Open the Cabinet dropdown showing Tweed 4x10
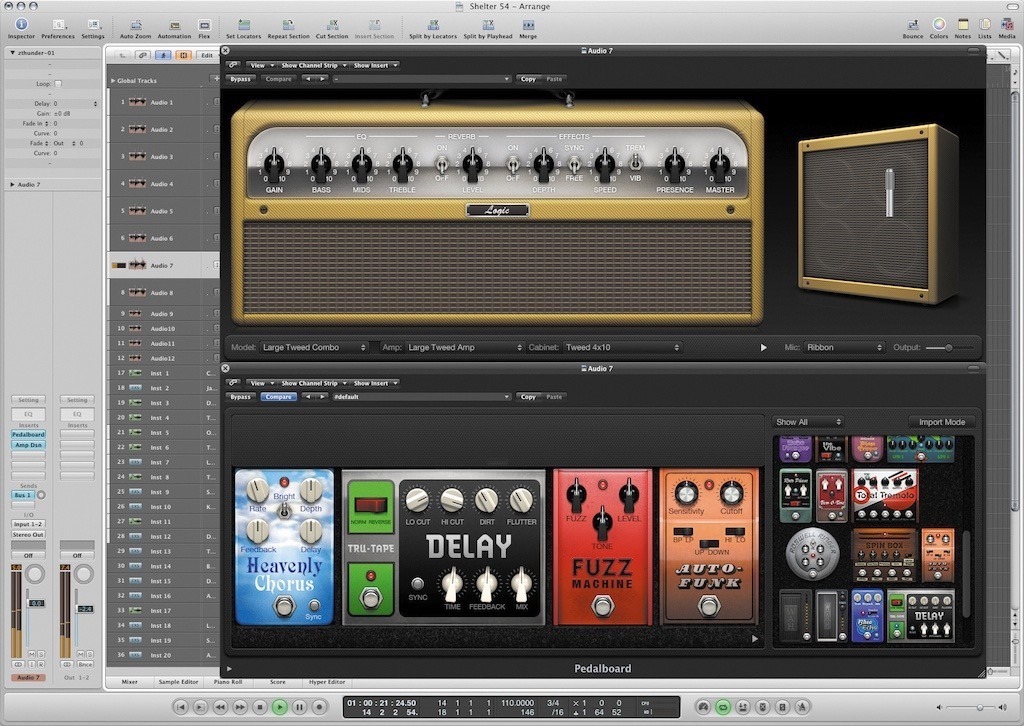This screenshot has width=1024, height=726. 622,347
